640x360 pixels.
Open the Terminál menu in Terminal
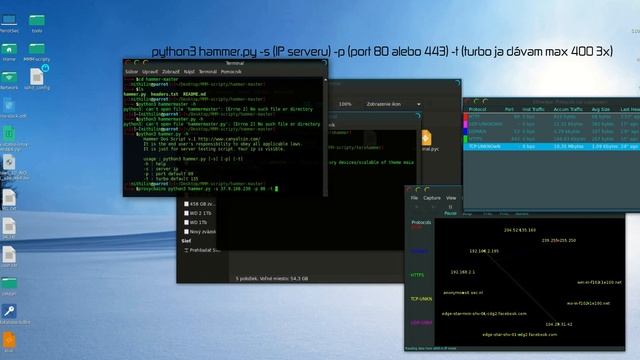208,72
